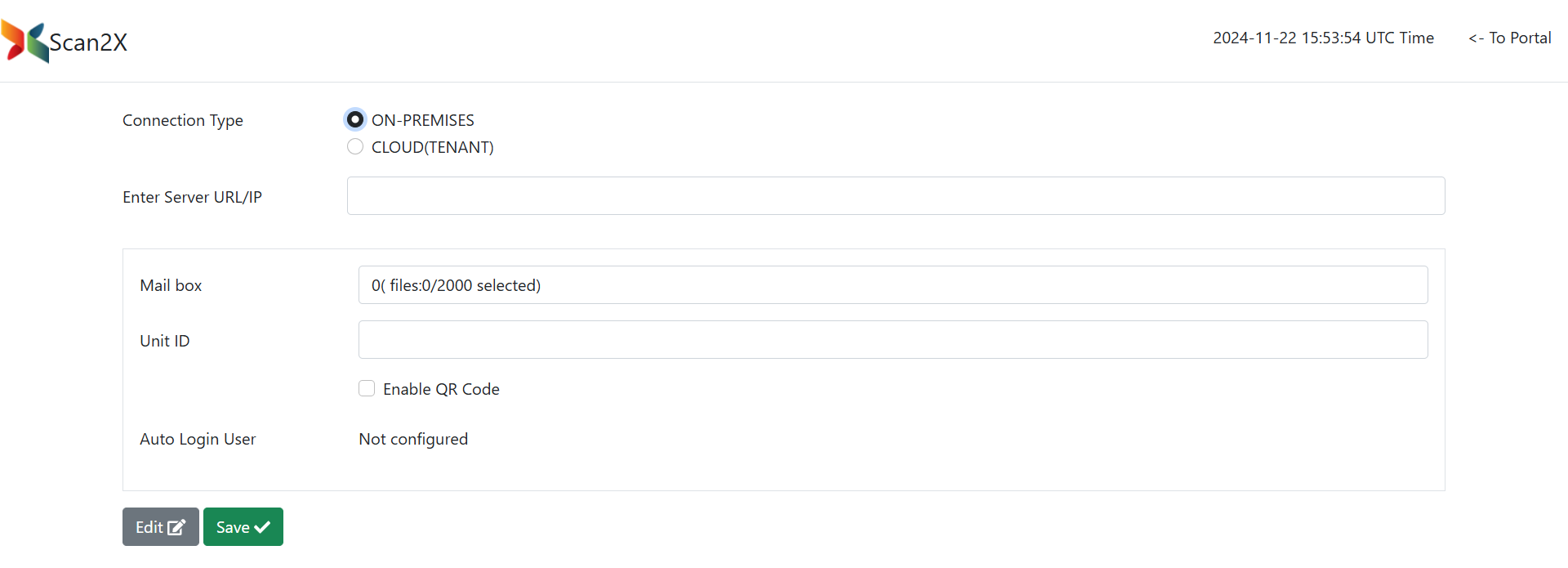Click the Auto Login User label
1568x568 pixels.
click(198, 439)
